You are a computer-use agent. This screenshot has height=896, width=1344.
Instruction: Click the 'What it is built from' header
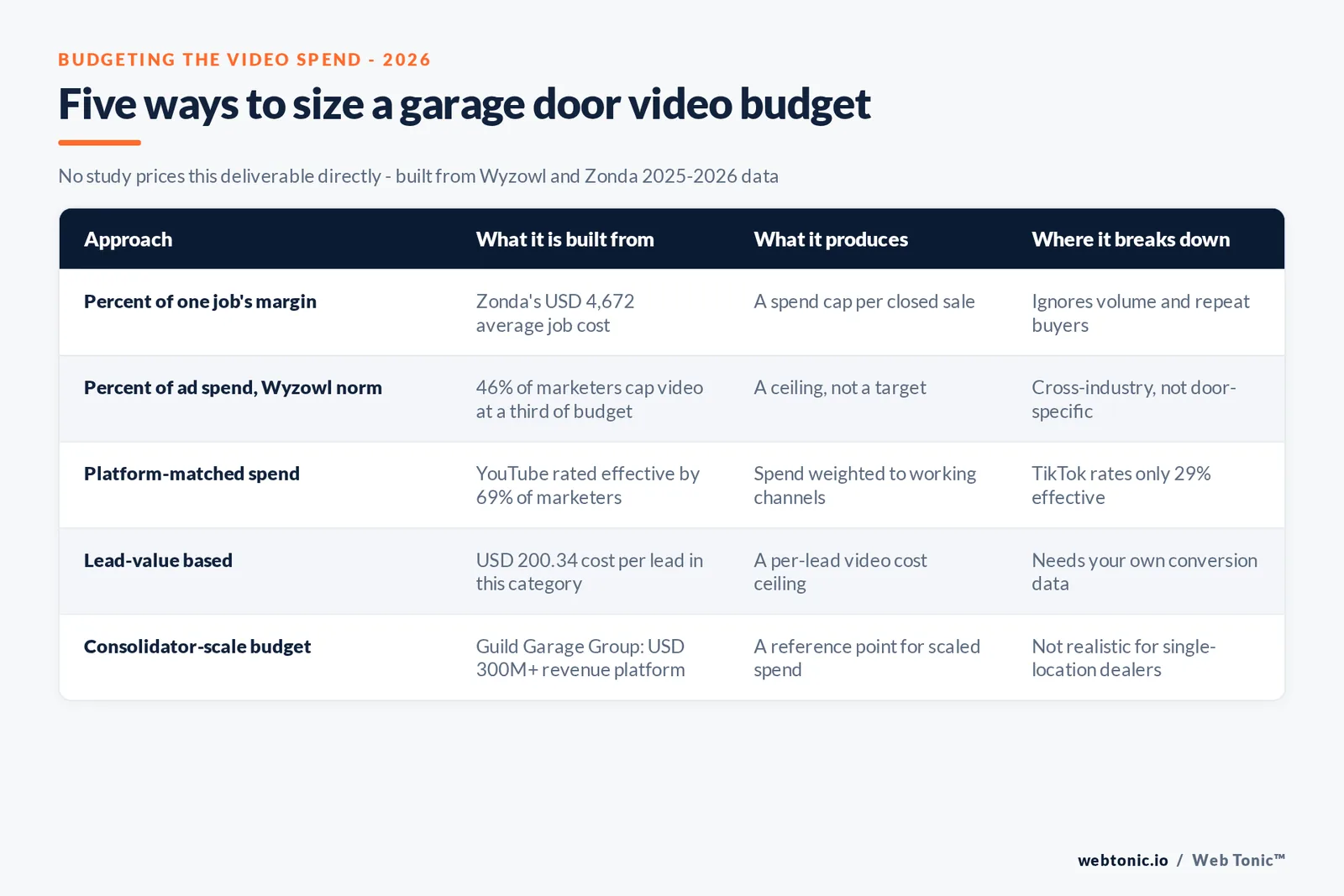tap(565, 239)
